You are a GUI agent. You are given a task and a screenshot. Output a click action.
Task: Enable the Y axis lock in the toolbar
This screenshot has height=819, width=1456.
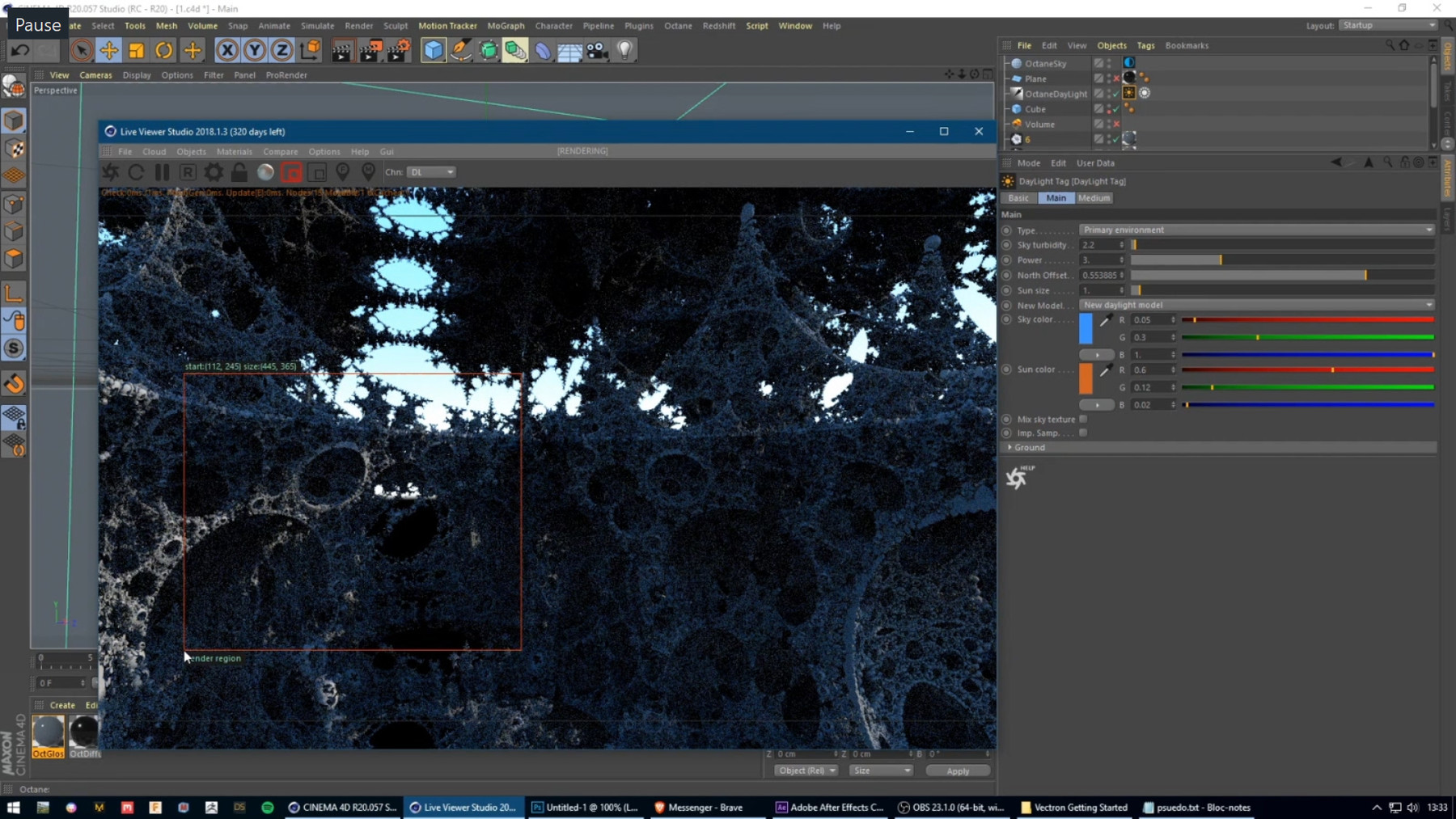[254, 50]
